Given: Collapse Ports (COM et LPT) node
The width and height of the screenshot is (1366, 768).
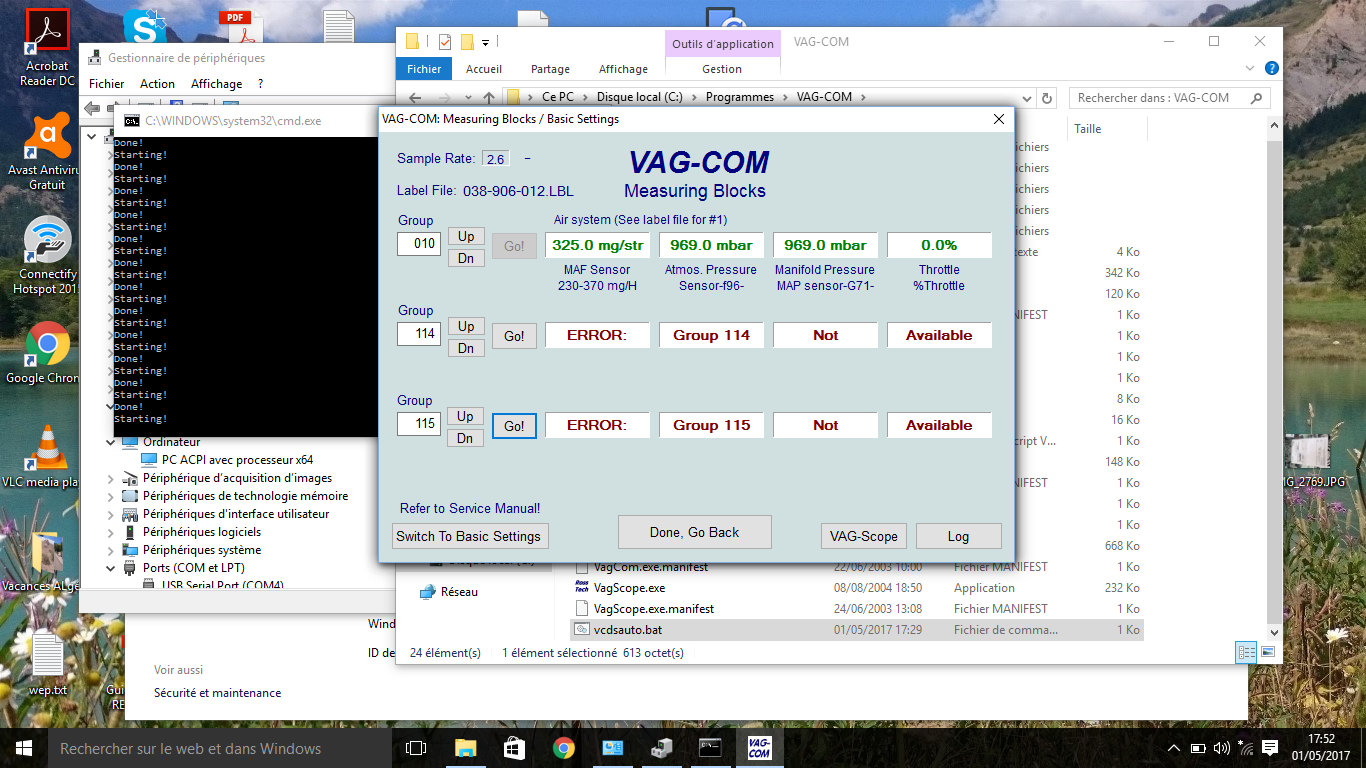Looking at the screenshot, I should pyautogui.click(x=111, y=568).
